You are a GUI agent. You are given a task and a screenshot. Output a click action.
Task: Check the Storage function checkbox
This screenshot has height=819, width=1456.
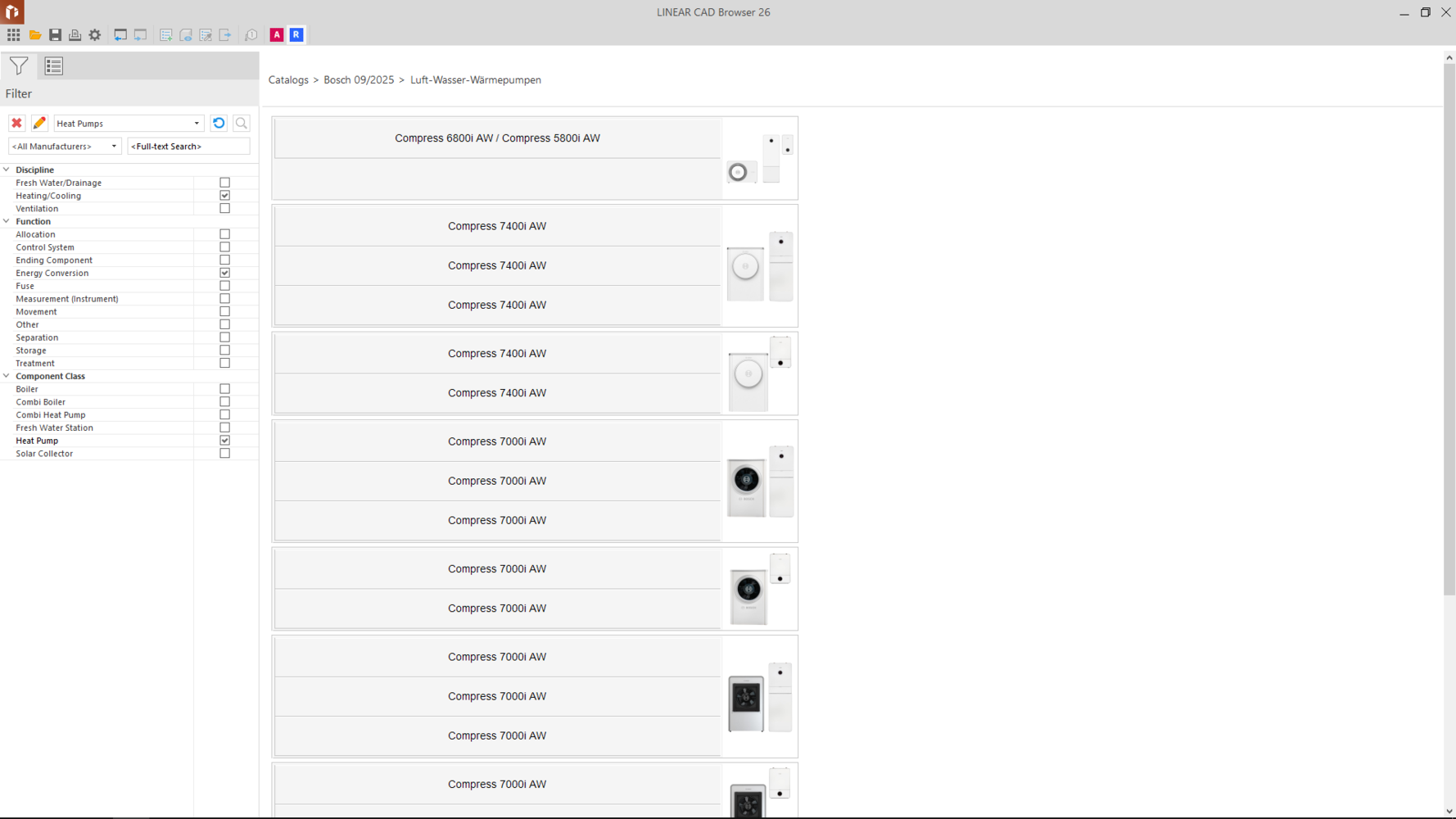pos(225,351)
